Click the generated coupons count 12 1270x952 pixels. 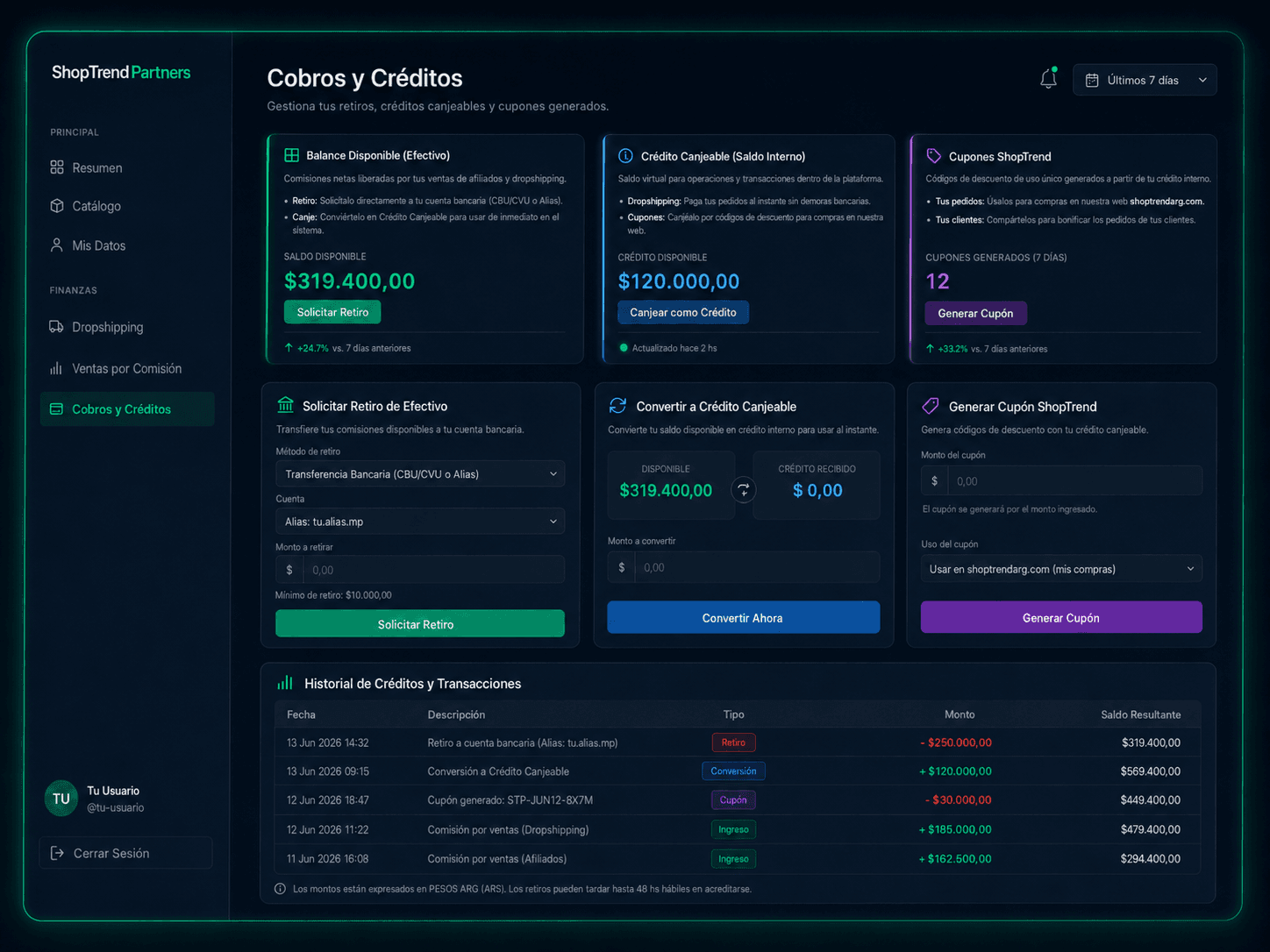[938, 281]
